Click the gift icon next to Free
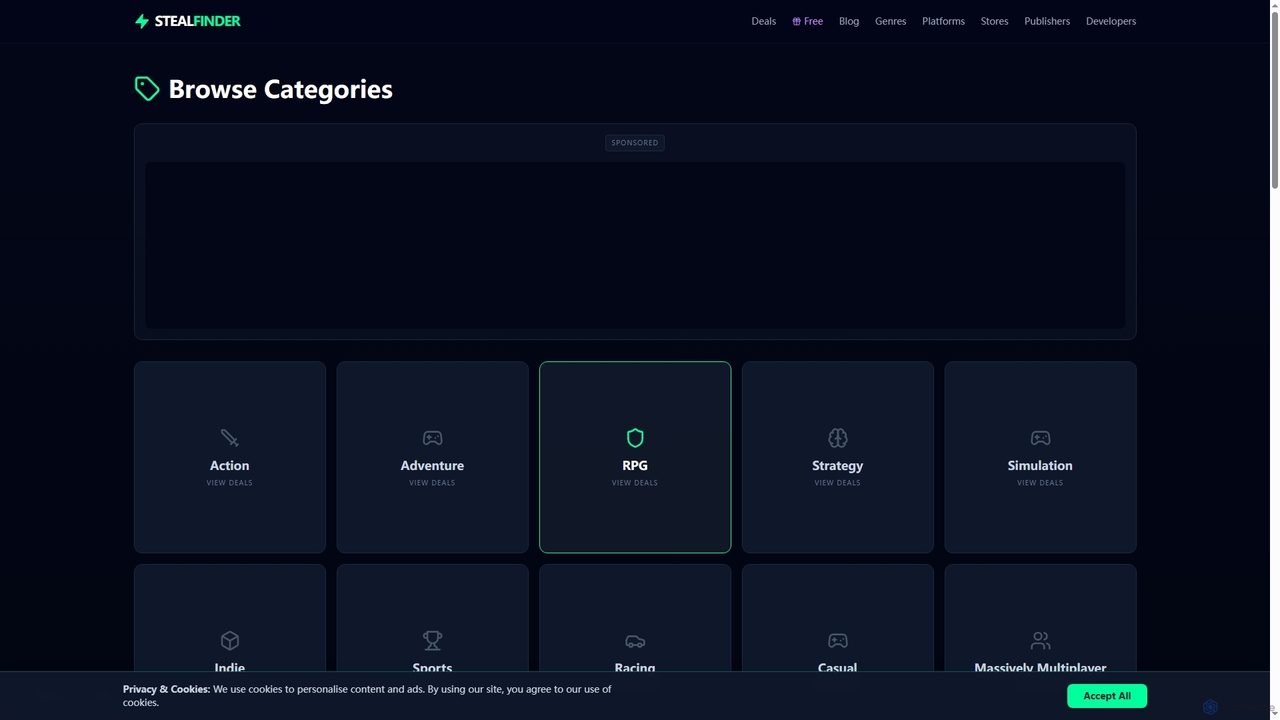This screenshot has height=720, width=1280. click(x=796, y=21)
